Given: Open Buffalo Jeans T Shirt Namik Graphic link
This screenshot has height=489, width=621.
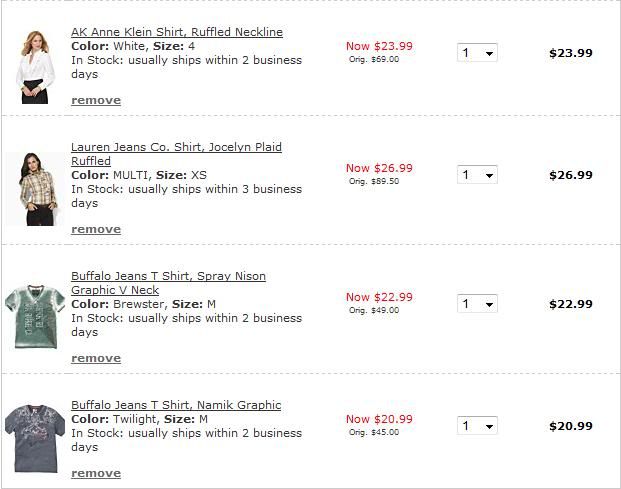Looking at the screenshot, I should (x=176, y=405).
